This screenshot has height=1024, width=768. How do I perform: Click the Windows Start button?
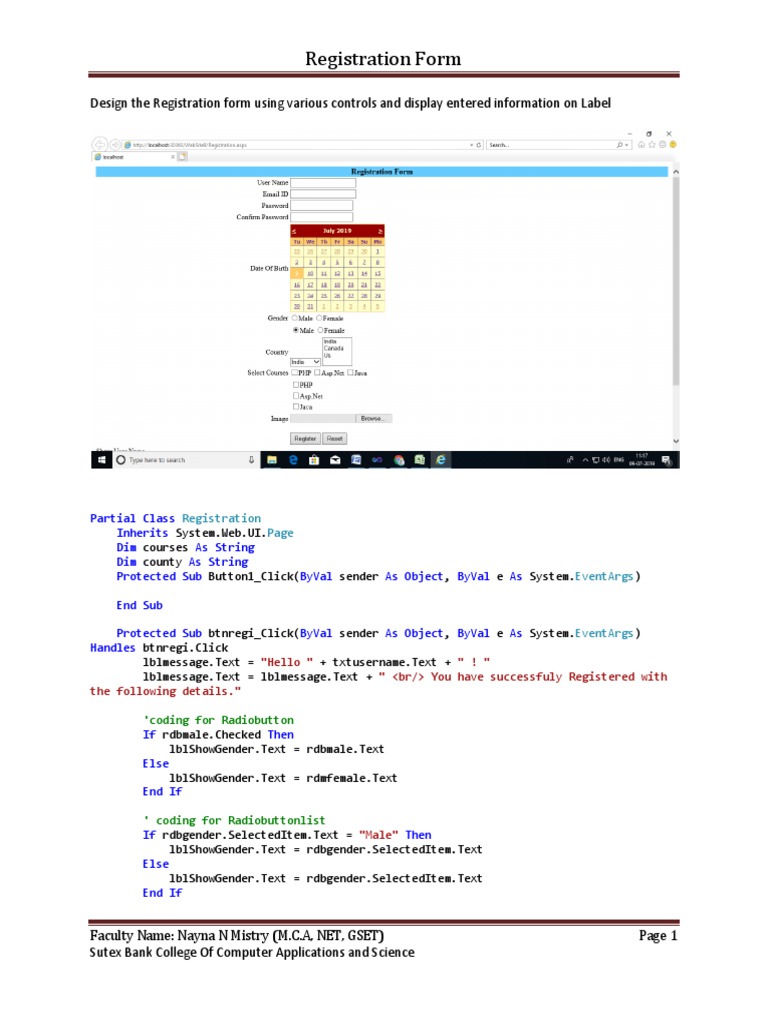click(101, 460)
